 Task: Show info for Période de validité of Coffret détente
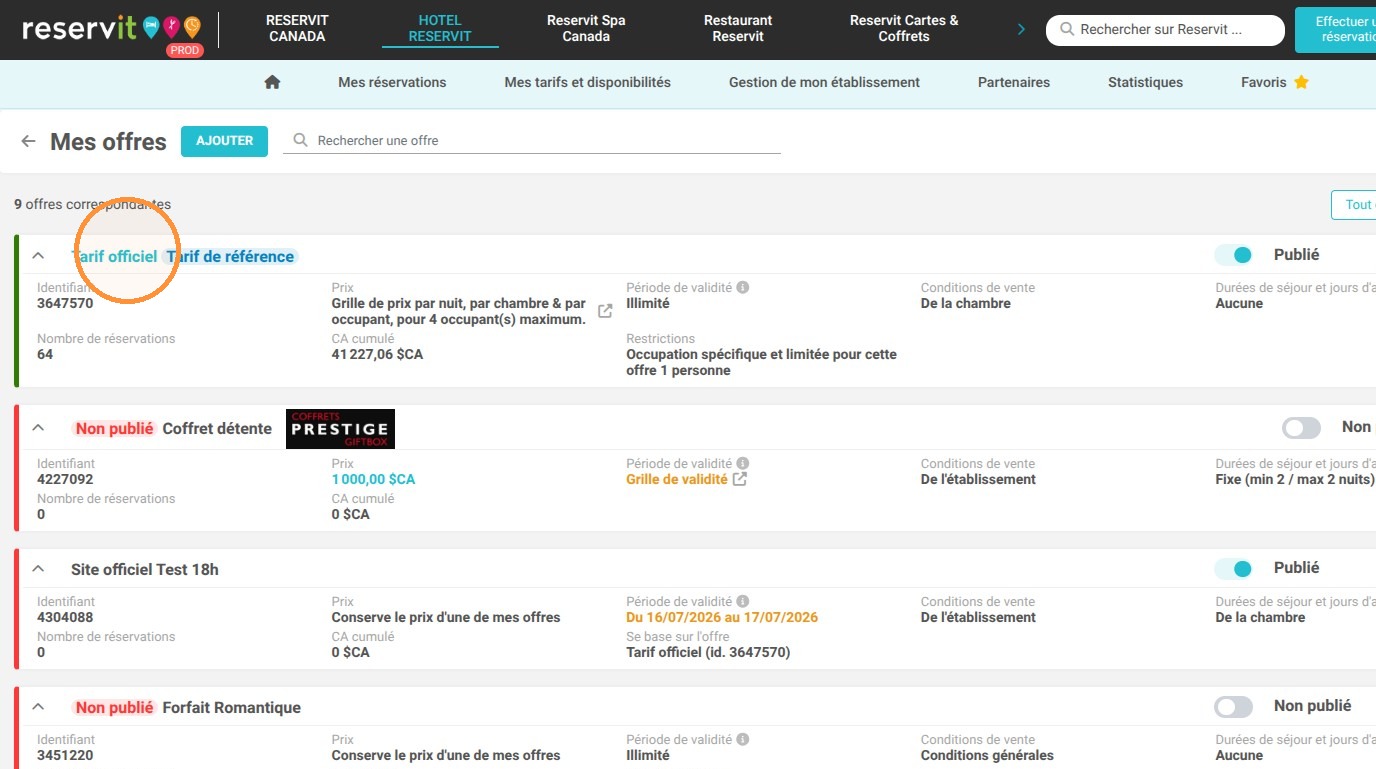pos(743,463)
